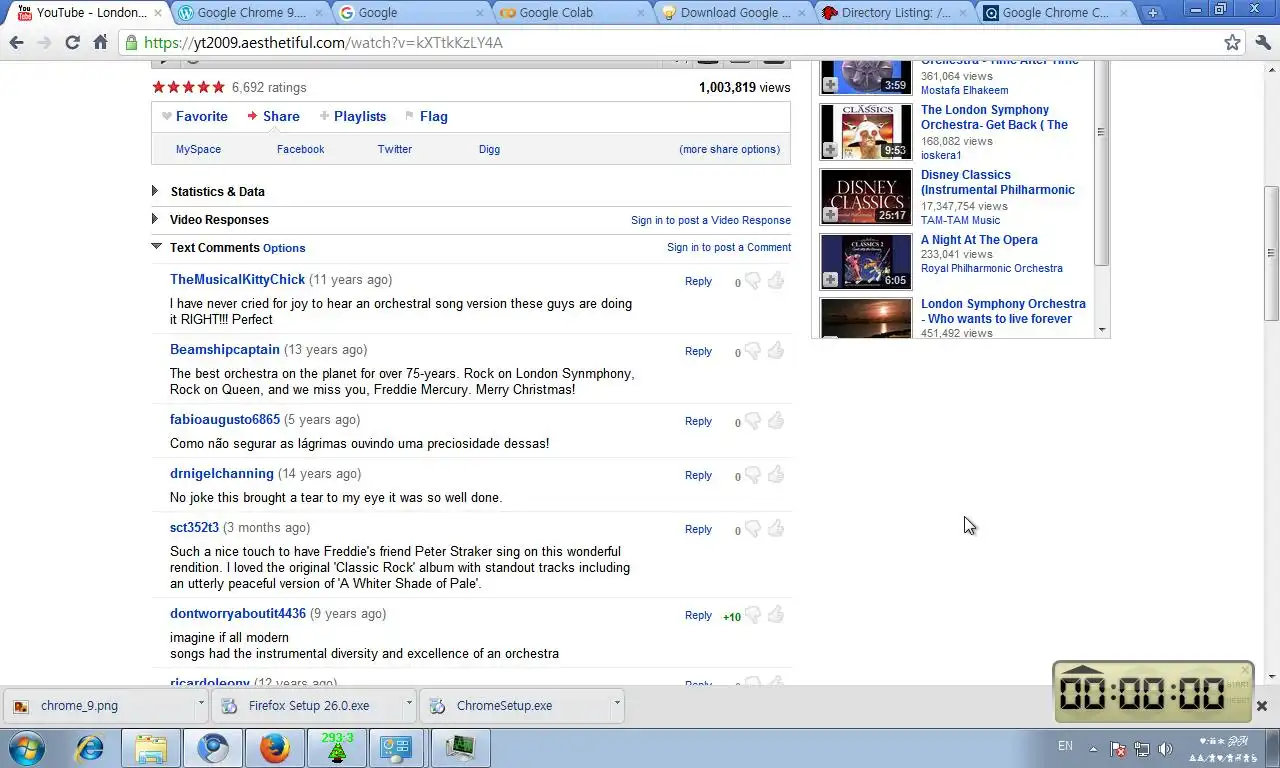Open Beamshipcaptain's user profile
Screen dimensions: 1280x768
point(225,349)
